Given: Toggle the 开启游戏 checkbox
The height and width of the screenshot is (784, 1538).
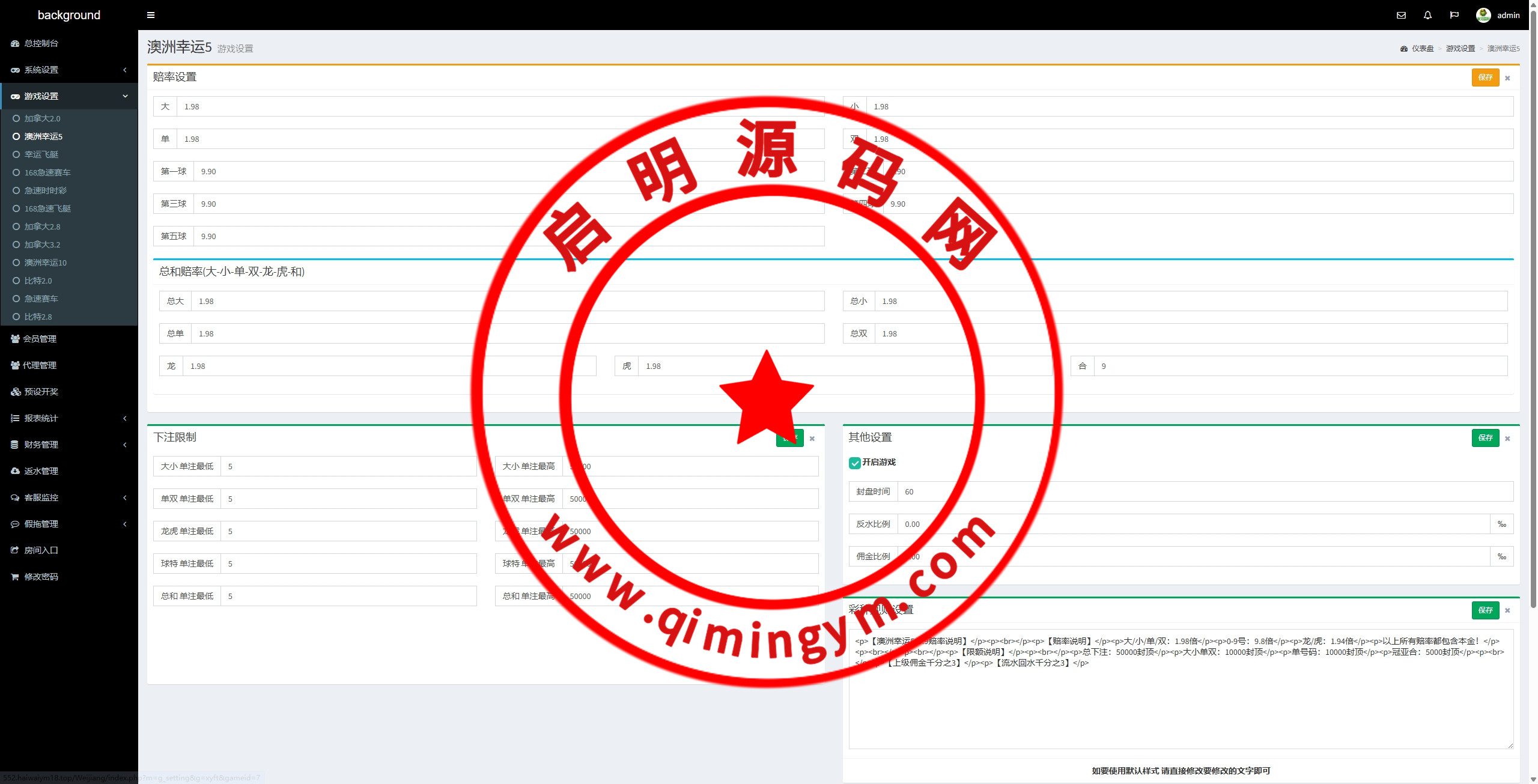Looking at the screenshot, I should [x=854, y=463].
